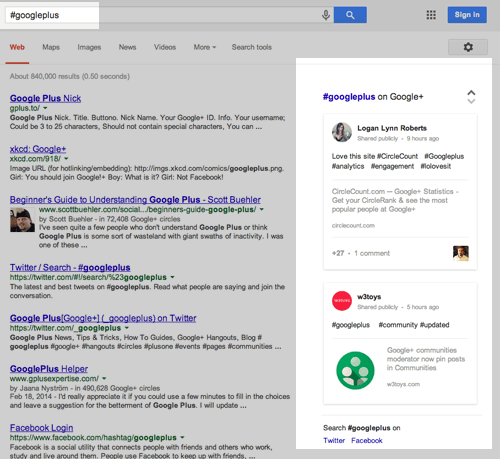Click the commenter photo beside 1 comment

[461, 253]
